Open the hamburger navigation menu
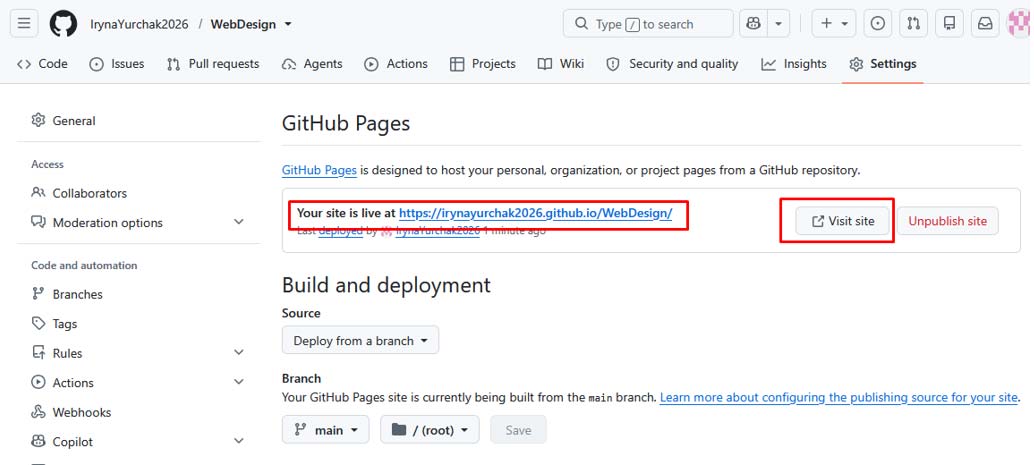The width and height of the screenshot is (1034, 465). 24,24
